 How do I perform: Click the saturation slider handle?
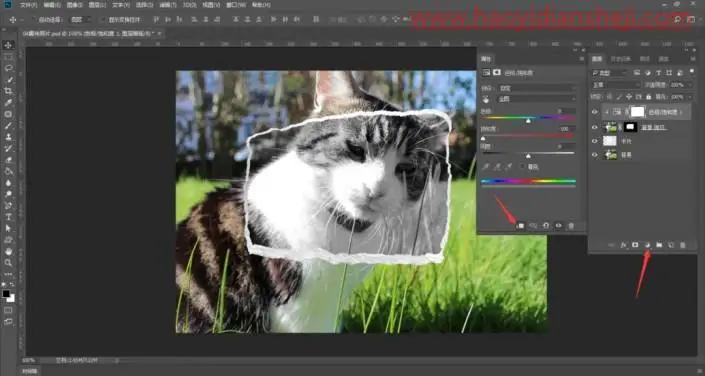(483, 138)
